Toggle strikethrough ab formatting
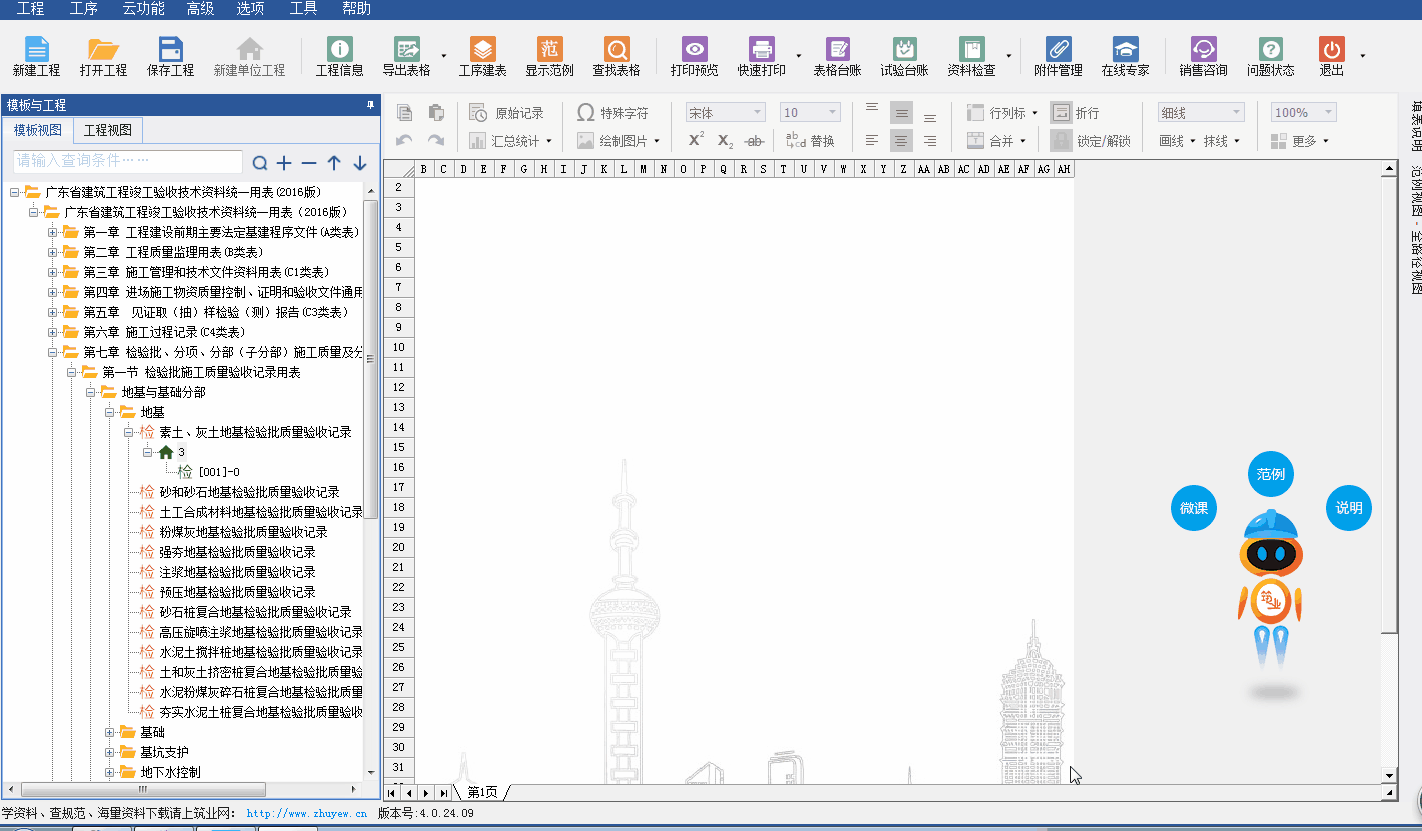This screenshot has width=1422, height=831. click(x=755, y=141)
